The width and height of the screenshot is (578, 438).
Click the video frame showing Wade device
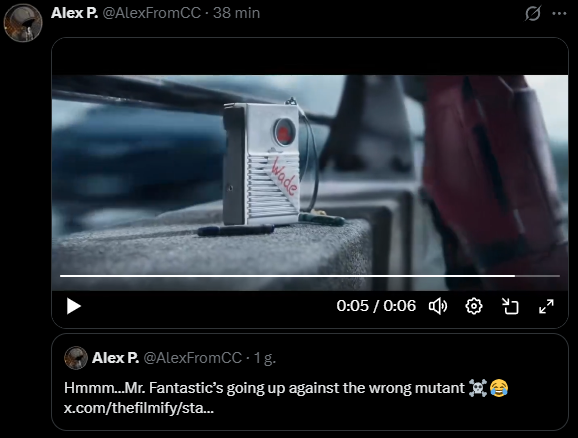310,182
